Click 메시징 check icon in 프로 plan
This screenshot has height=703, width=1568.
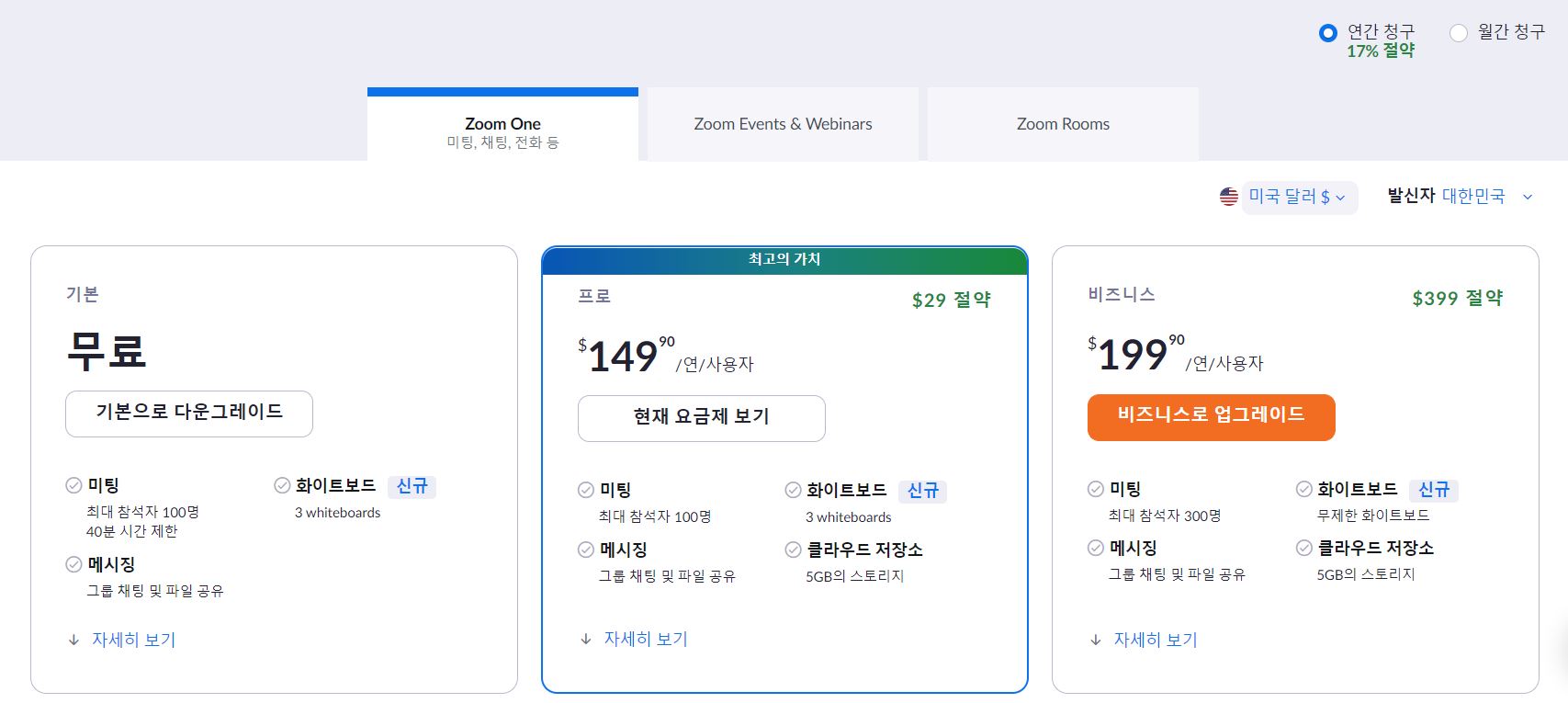586,550
